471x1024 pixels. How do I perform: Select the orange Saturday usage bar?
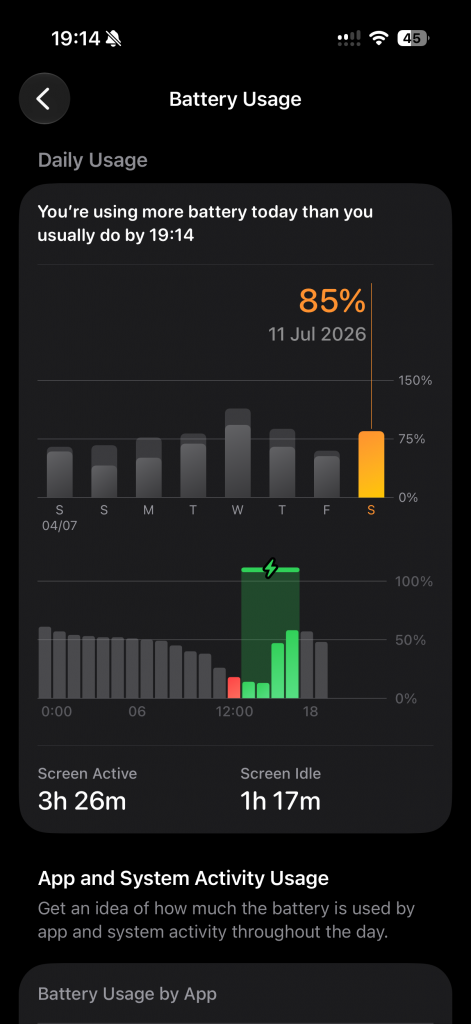pyautogui.click(x=371, y=464)
